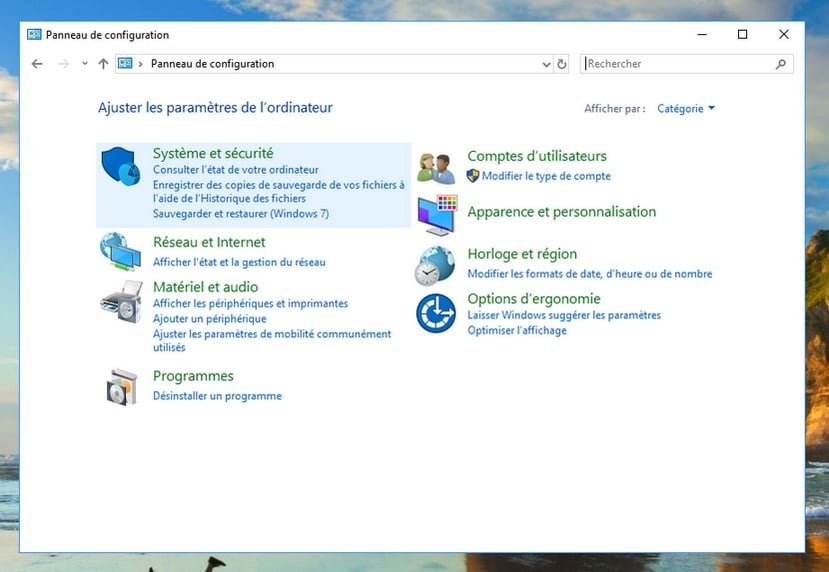
Task: Click Modifier le type de compte
Action: tap(546, 176)
